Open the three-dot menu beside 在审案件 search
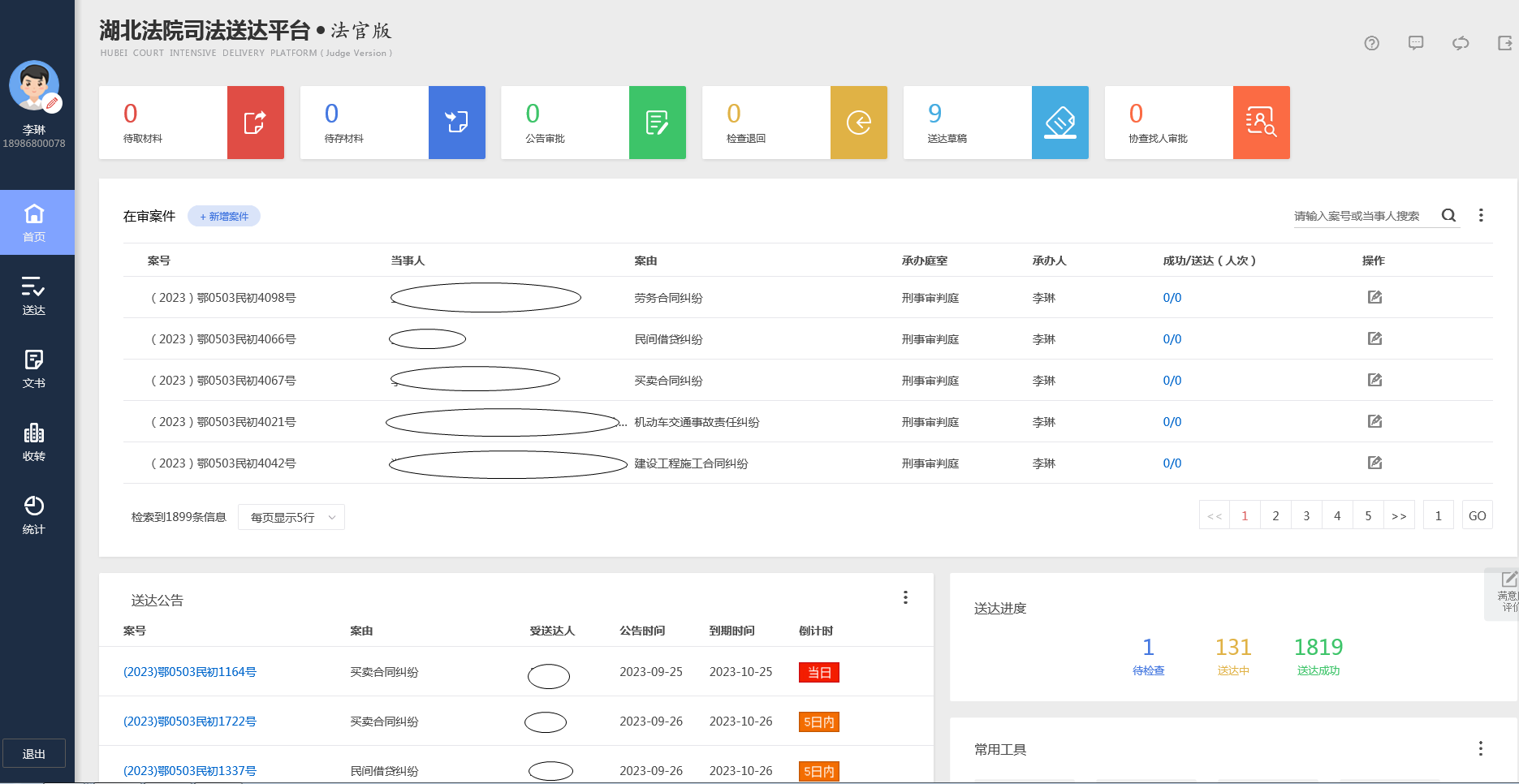Screen dimensions: 1519x784 click(x=1482, y=215)
